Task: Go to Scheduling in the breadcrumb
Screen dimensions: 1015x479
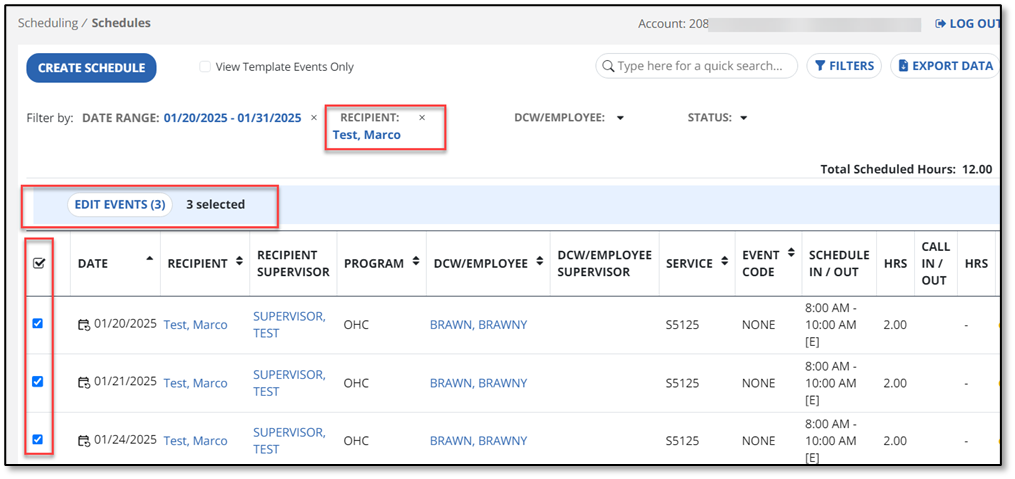Action: pyautogui.click(x=47, y=23)
